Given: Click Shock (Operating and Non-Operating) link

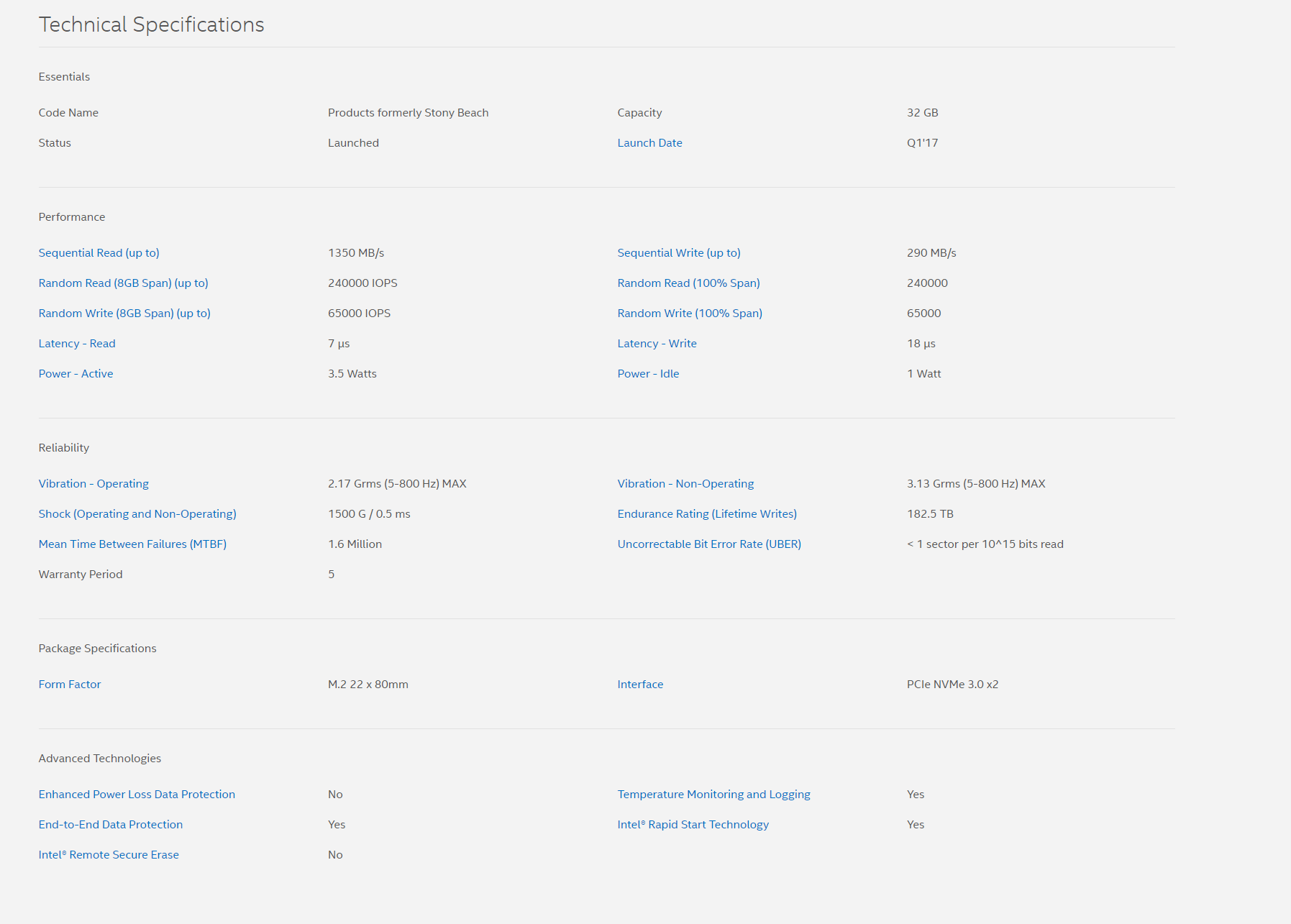Looking at the screenshot, I should (x=137, y=514).
